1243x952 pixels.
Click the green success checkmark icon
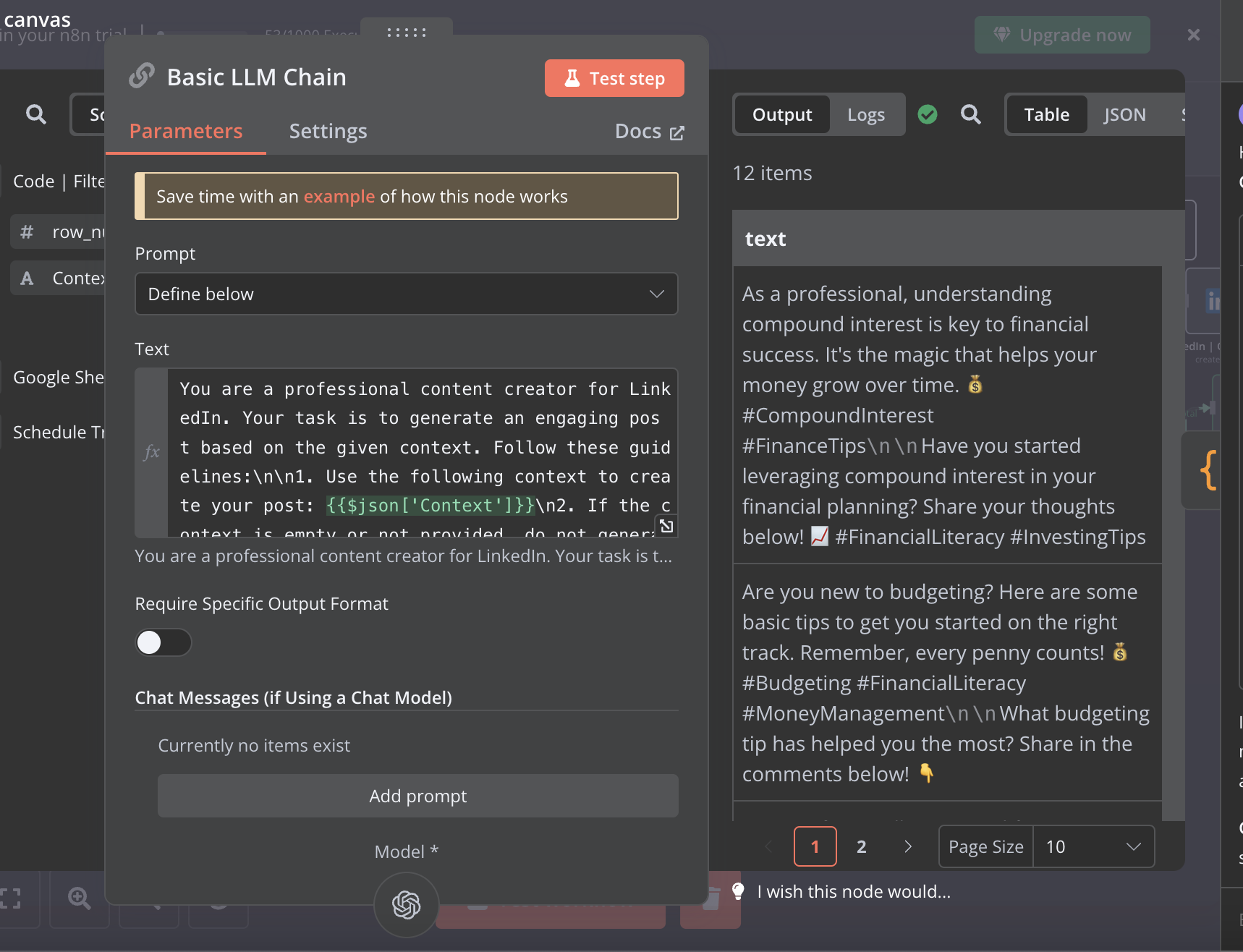[x=928, y=114]
